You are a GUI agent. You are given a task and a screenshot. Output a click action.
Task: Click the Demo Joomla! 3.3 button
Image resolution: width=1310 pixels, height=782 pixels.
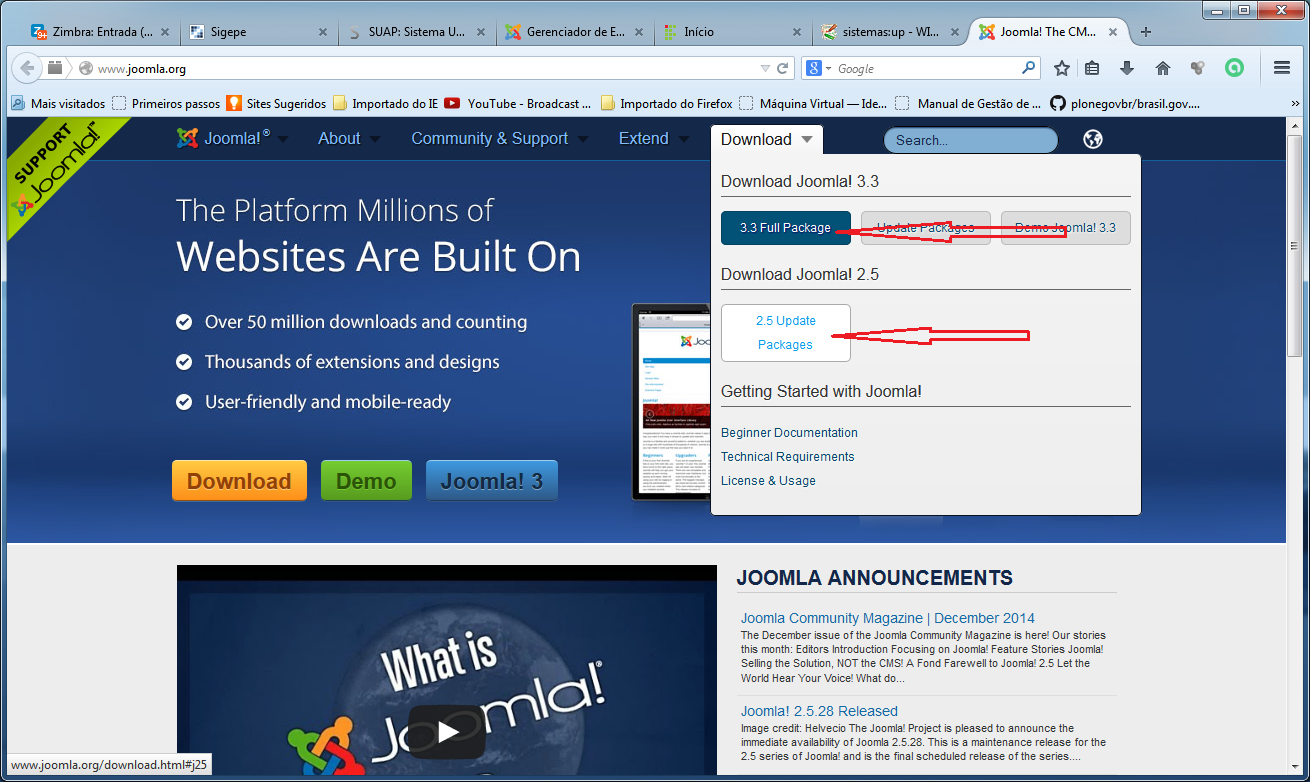point(1065,228)
